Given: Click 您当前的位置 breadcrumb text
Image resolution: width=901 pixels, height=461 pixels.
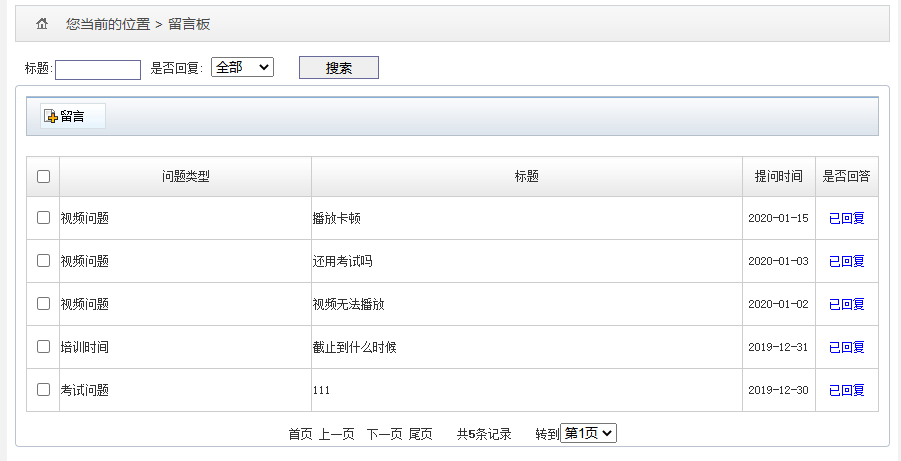Looking at the screenshot, I should click(107, 24).
